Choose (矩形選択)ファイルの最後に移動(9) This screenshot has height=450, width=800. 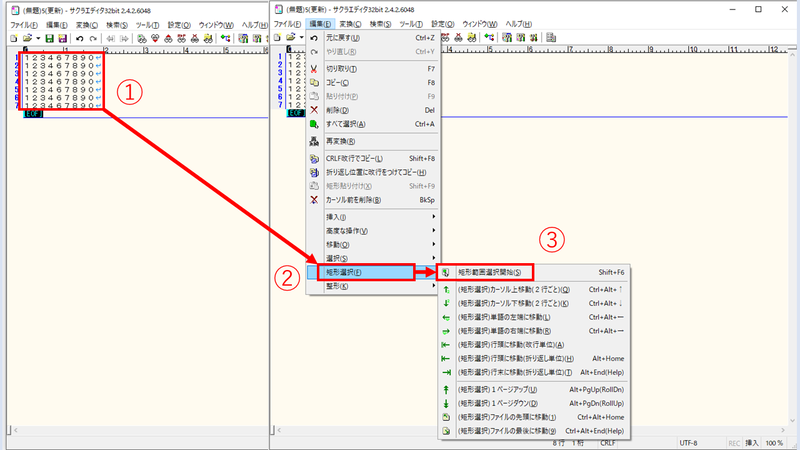(534, 431)
